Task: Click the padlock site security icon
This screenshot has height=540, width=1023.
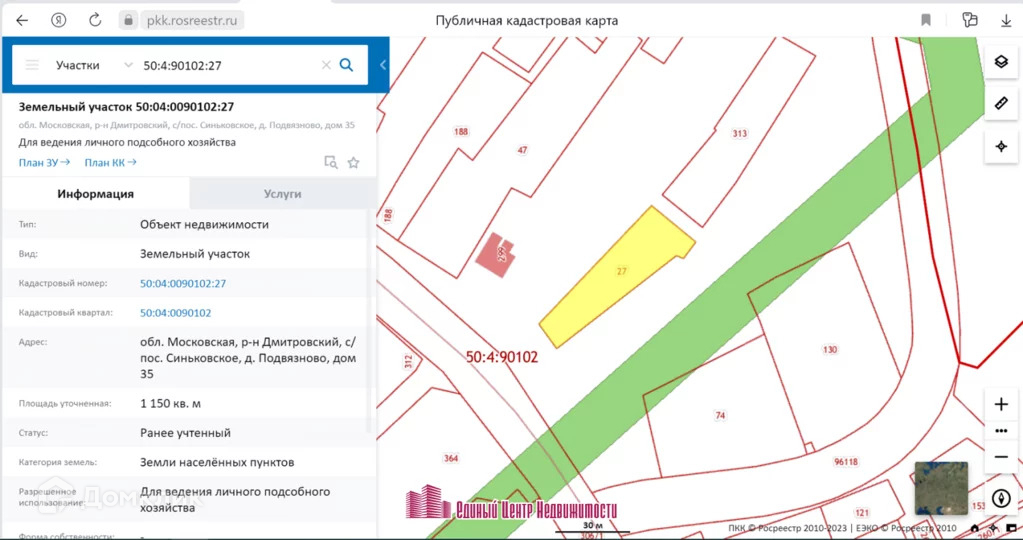Action: pyautogui.click(x=129, y=20)
